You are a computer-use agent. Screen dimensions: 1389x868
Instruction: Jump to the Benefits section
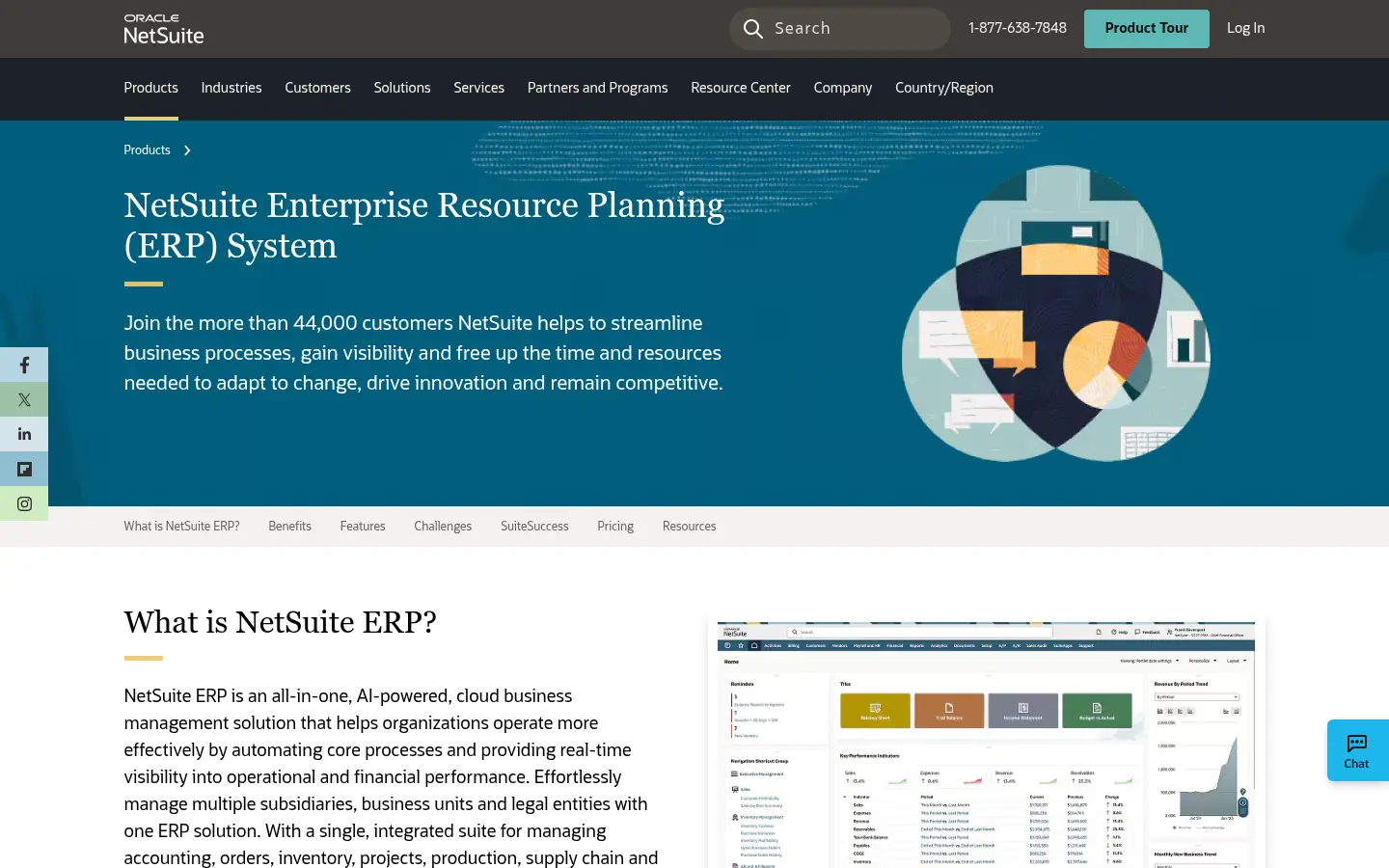click(289, 527)
